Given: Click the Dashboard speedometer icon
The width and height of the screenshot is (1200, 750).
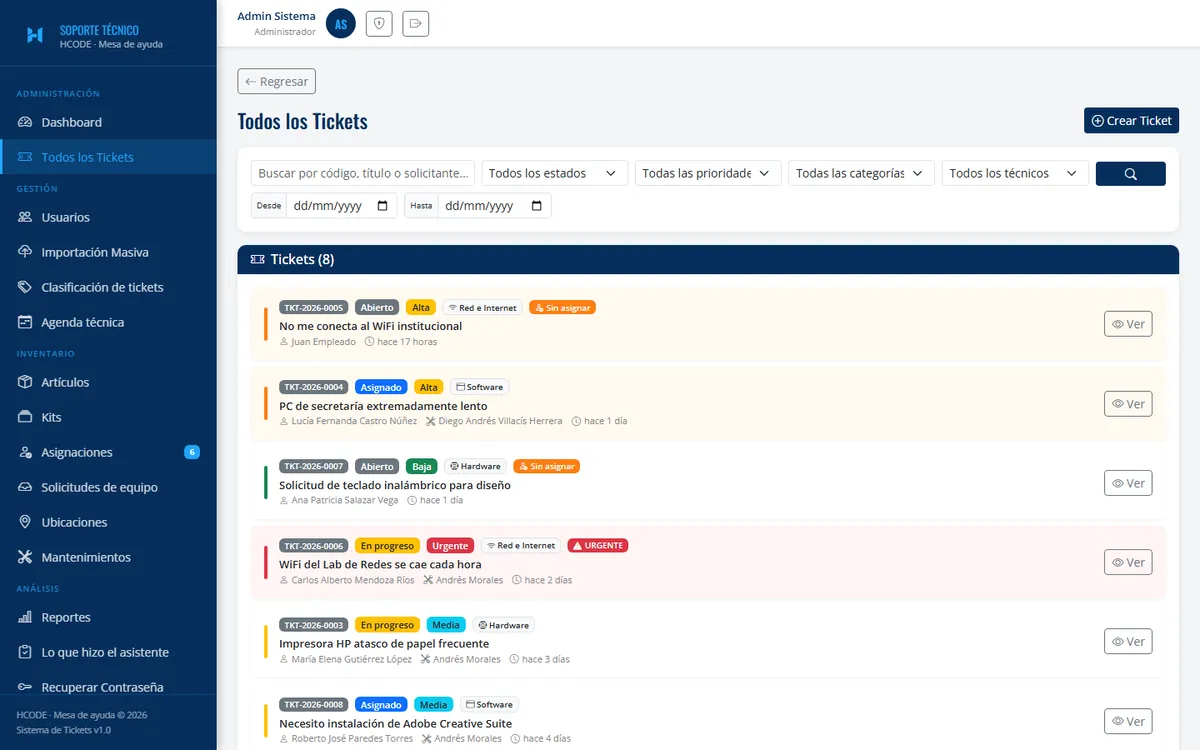Looking at the screenshot, I should [x=25, y=122].
